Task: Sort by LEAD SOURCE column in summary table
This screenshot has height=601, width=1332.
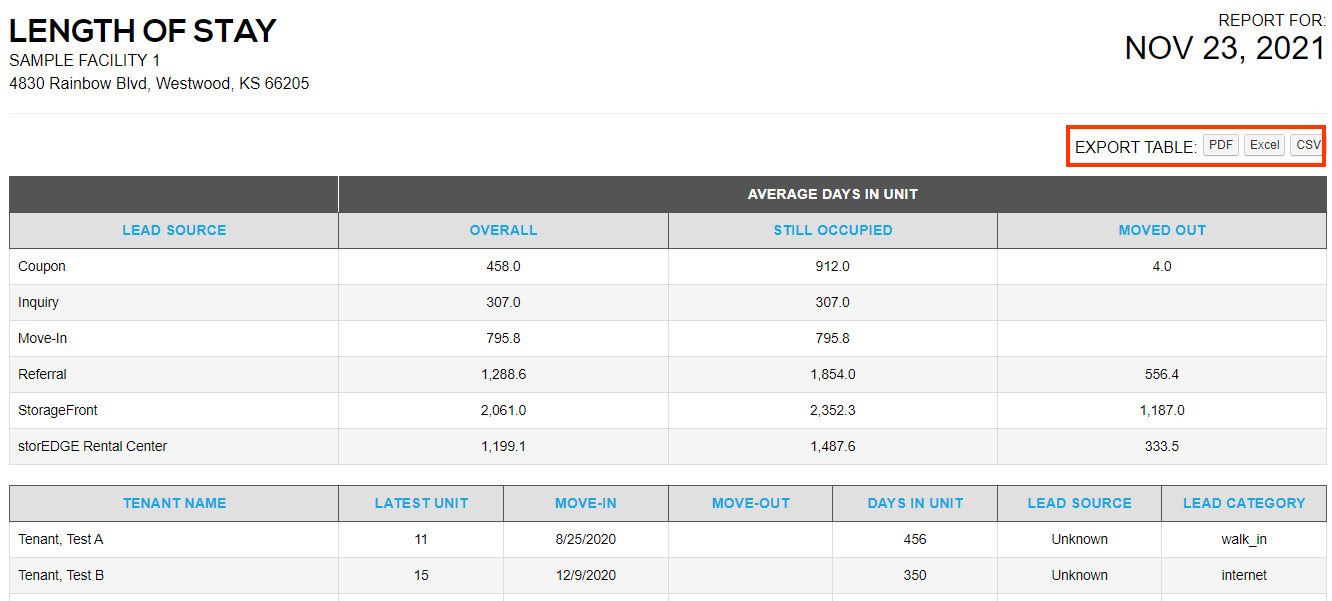Action: pyautogui.click(x=174, y=230)
